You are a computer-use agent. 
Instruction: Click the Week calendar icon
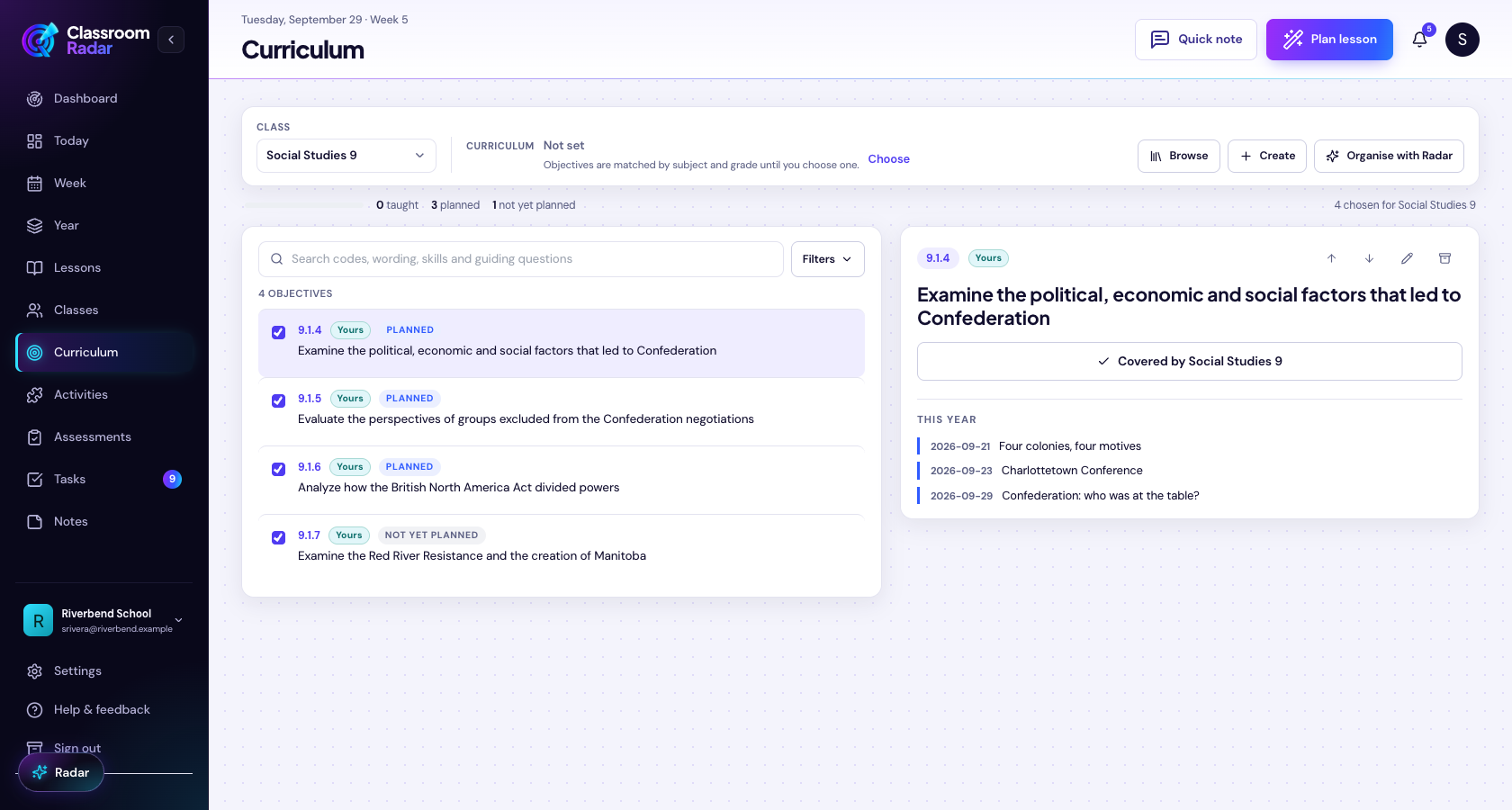tap(35, 184)
